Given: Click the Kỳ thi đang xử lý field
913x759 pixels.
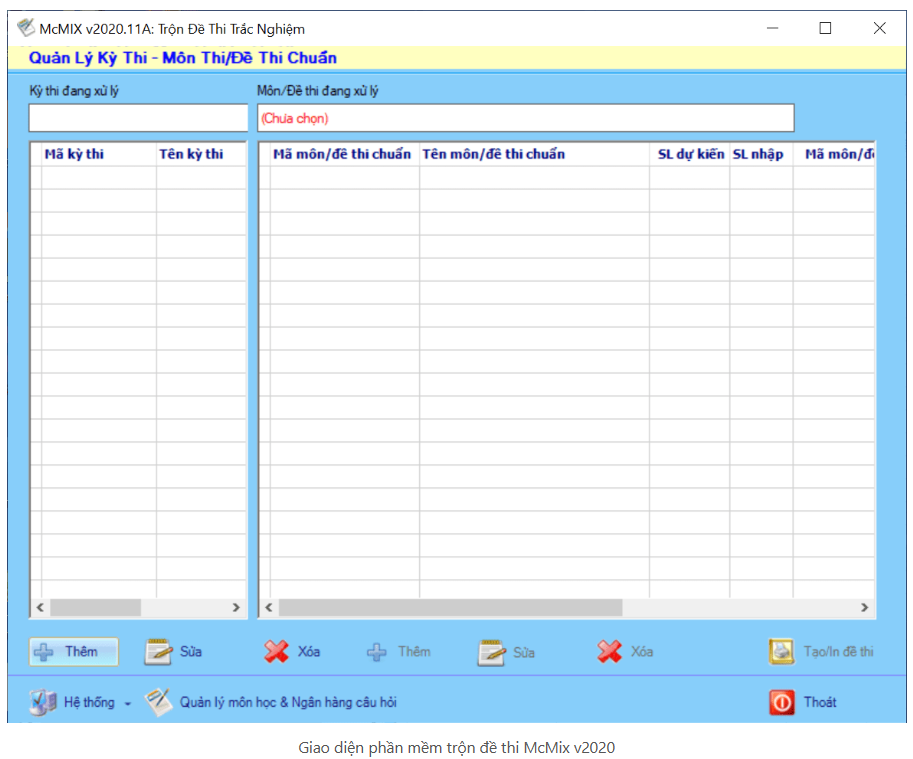Looking at the screenshot, I should tap(139, 118).
